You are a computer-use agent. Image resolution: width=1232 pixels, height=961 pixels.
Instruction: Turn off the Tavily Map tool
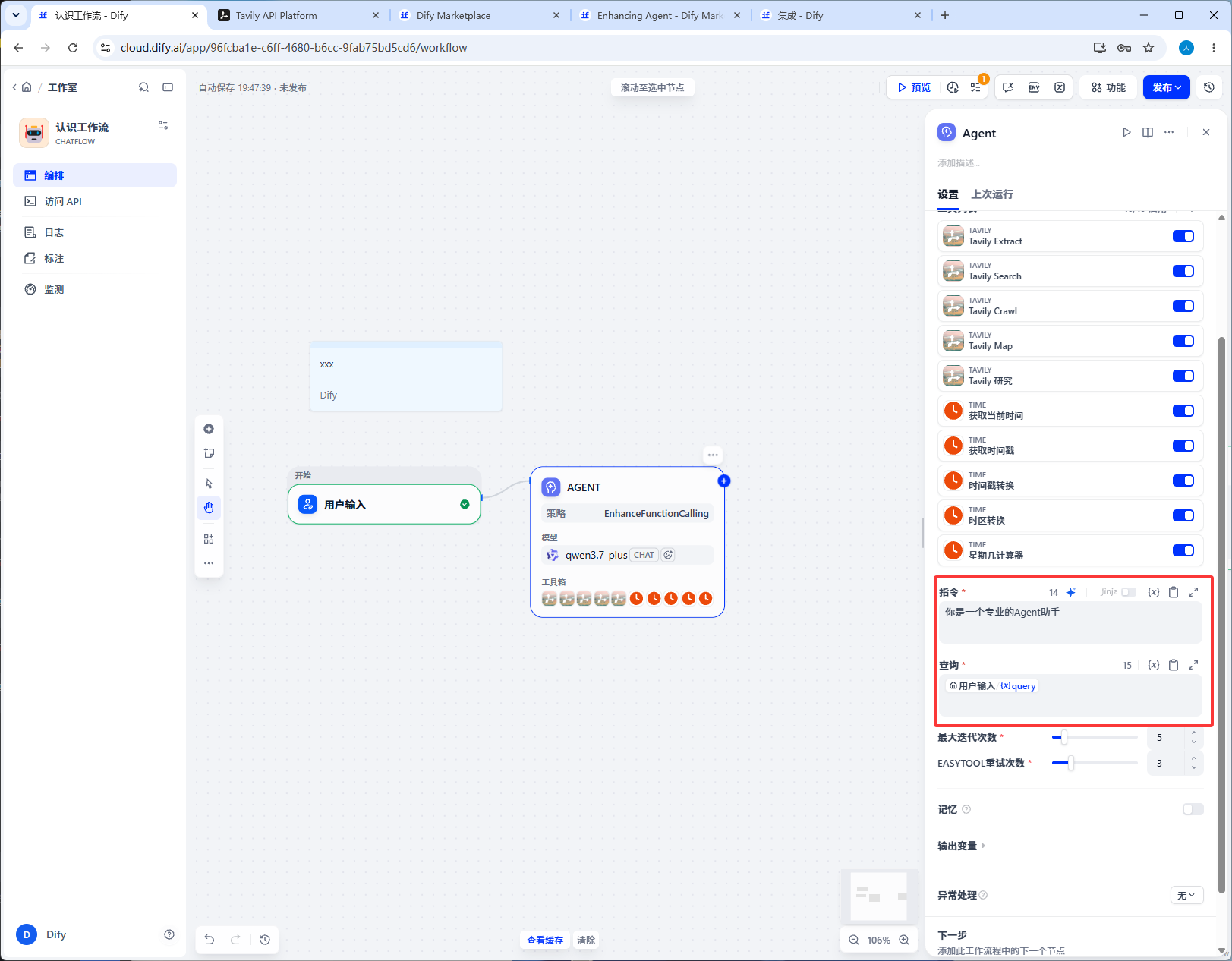coord(1183,341)
